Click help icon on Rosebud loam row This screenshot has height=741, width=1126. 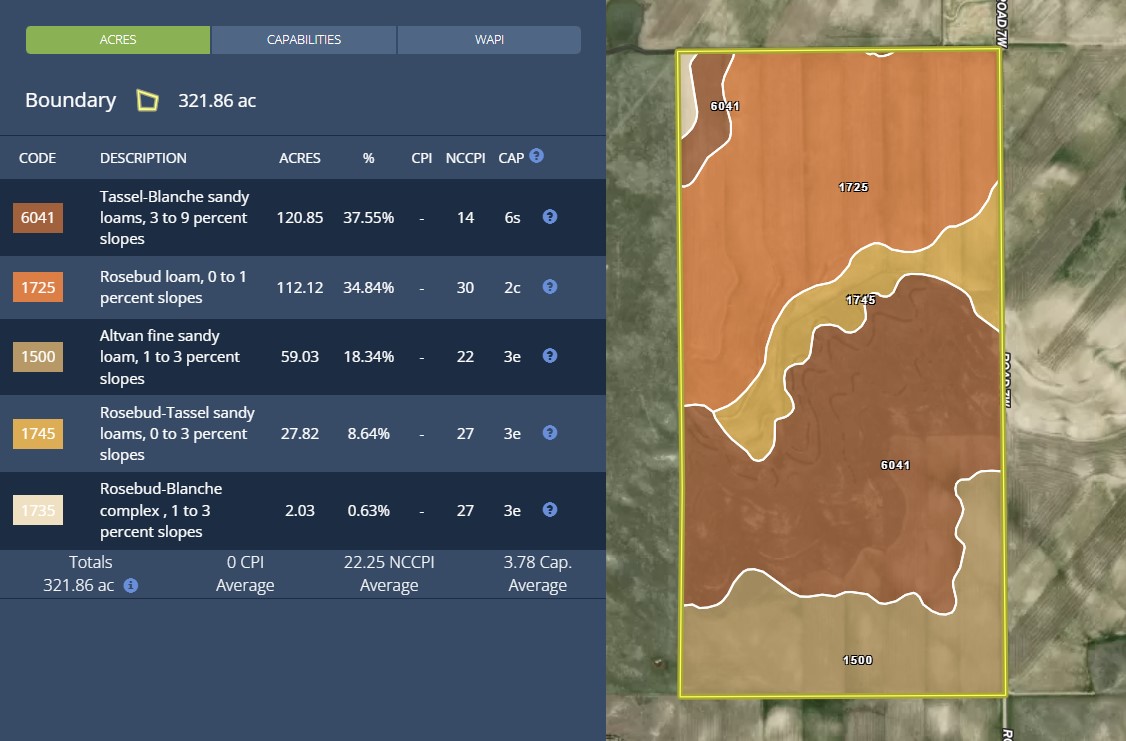click(549, 287)
